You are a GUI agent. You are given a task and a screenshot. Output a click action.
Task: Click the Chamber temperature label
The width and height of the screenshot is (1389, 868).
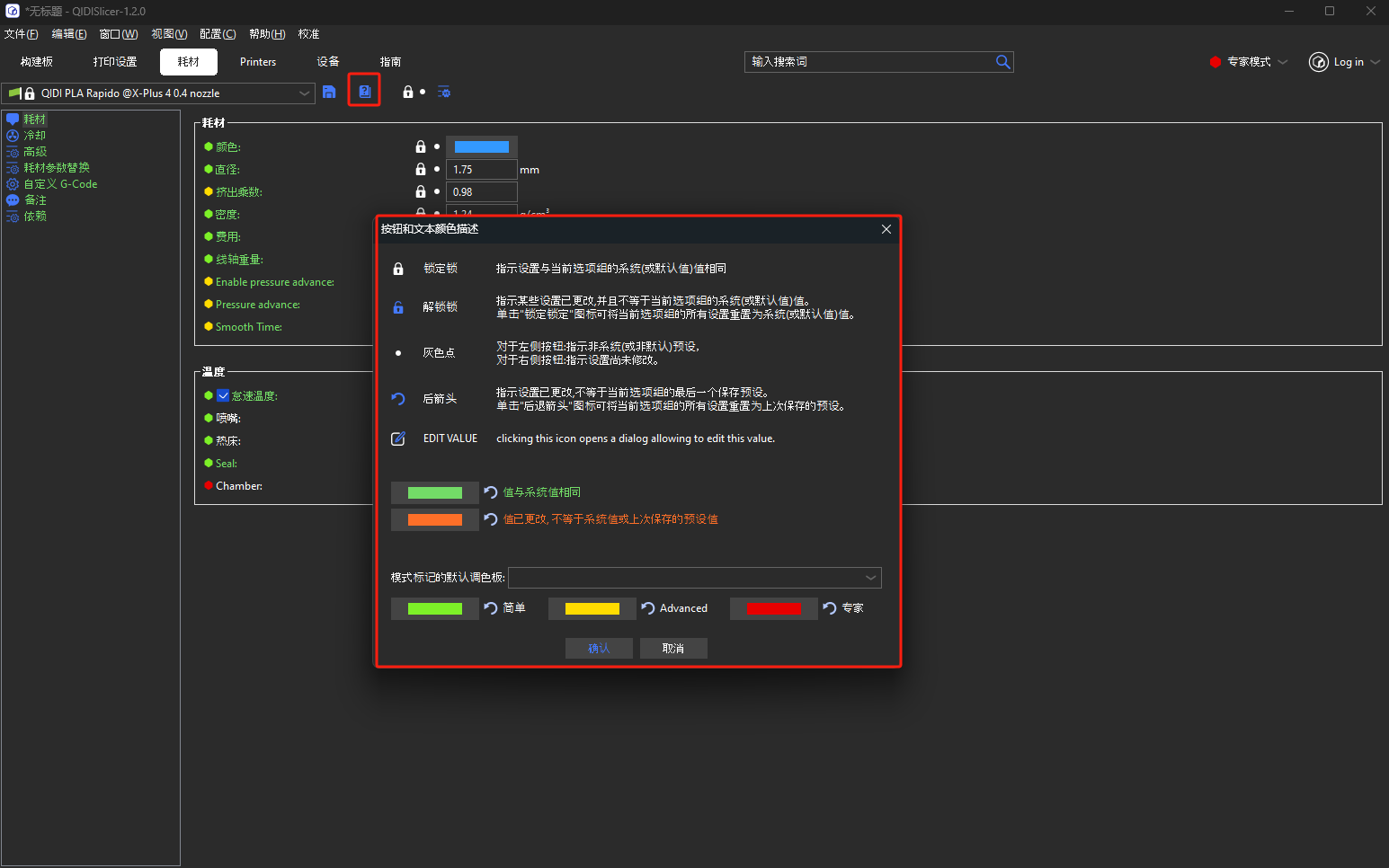[239, 486]
